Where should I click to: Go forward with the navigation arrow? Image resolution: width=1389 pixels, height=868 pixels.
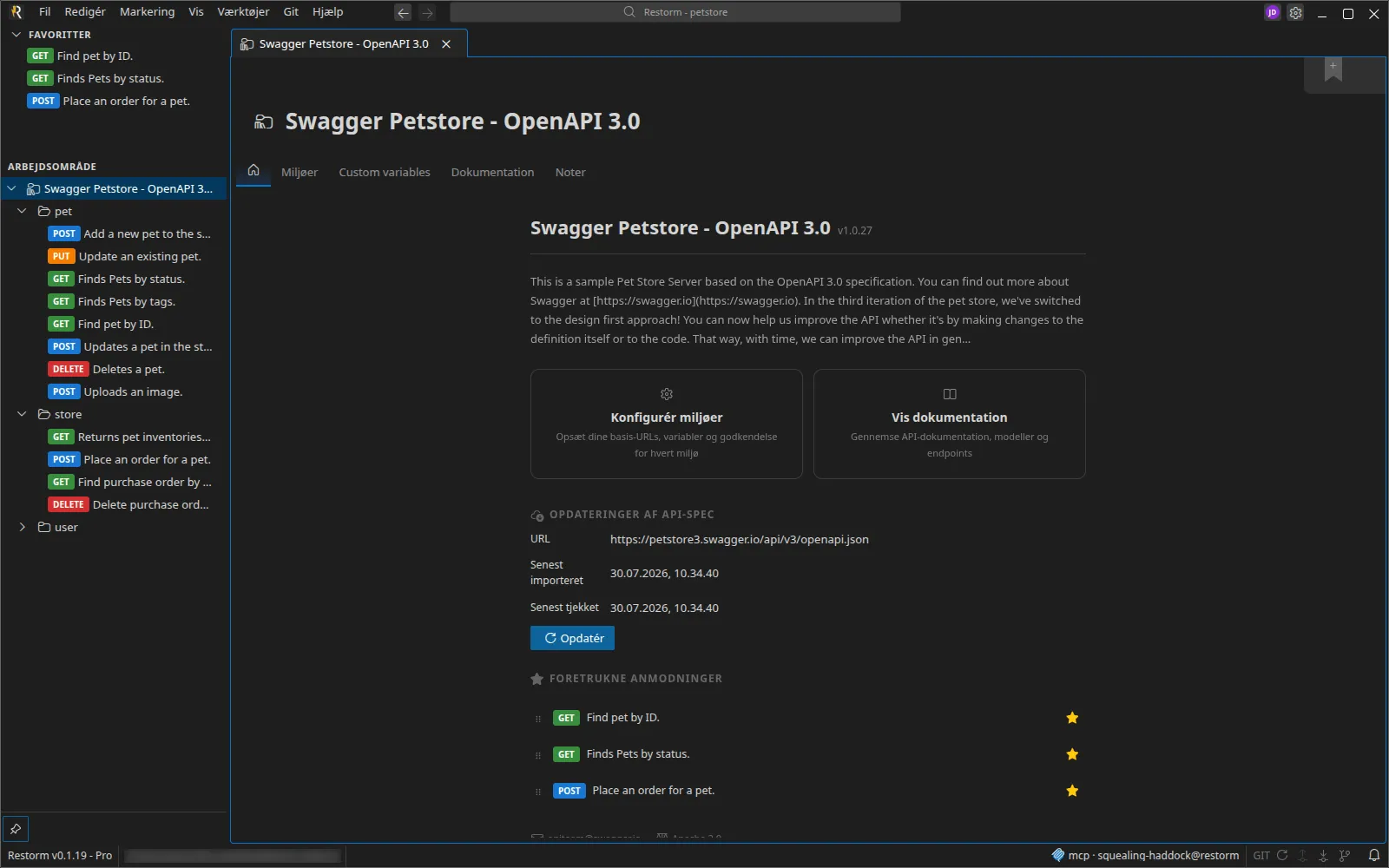point(427,13)
